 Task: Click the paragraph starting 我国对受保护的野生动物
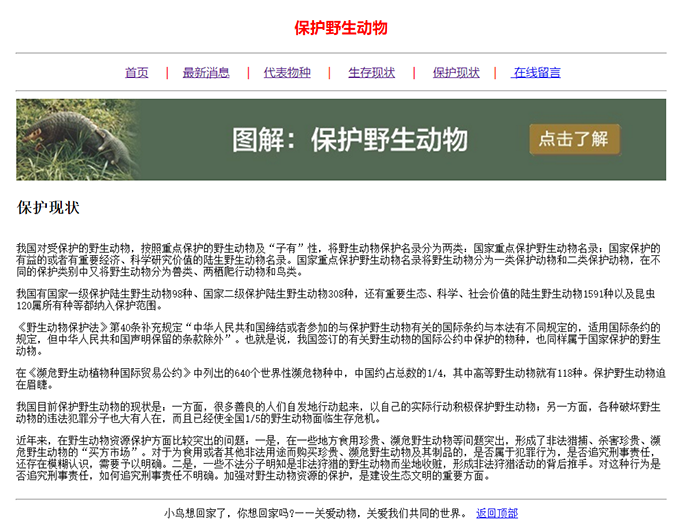(x=340, y=259)
